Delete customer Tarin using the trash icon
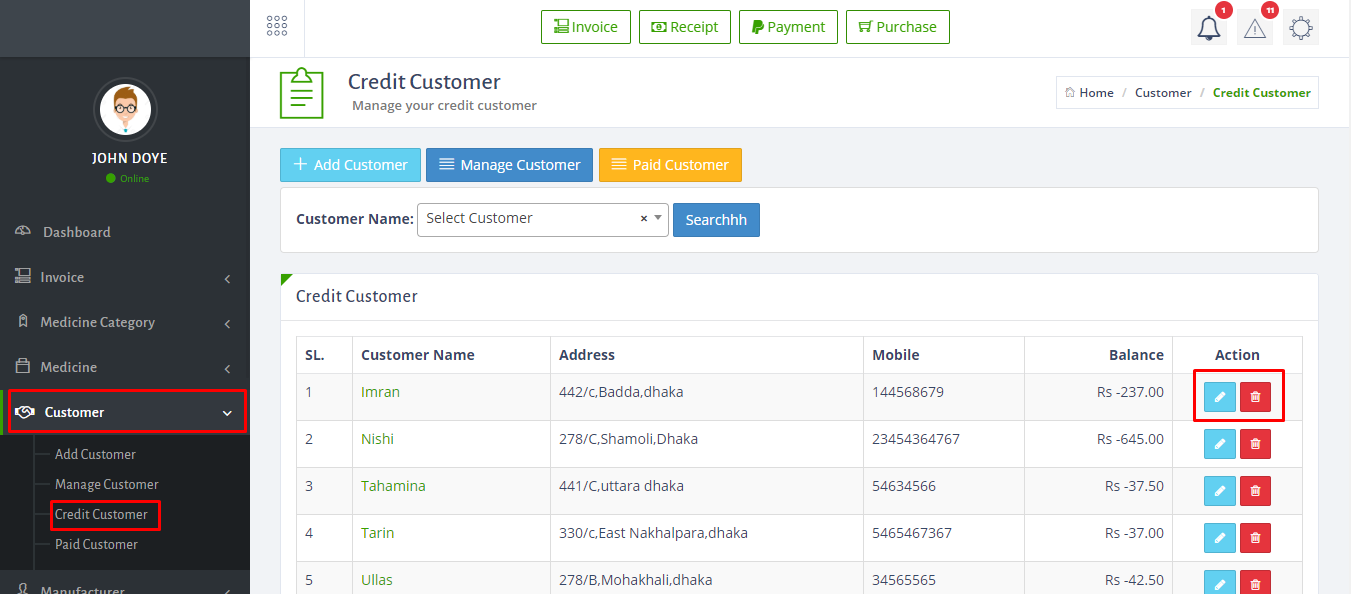Screen dimensions: 1351x594 (1255, 538)
